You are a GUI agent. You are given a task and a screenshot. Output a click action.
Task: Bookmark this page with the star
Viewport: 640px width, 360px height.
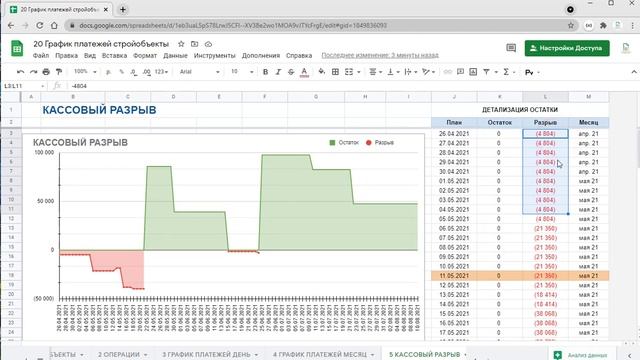(x=571, y=25)
